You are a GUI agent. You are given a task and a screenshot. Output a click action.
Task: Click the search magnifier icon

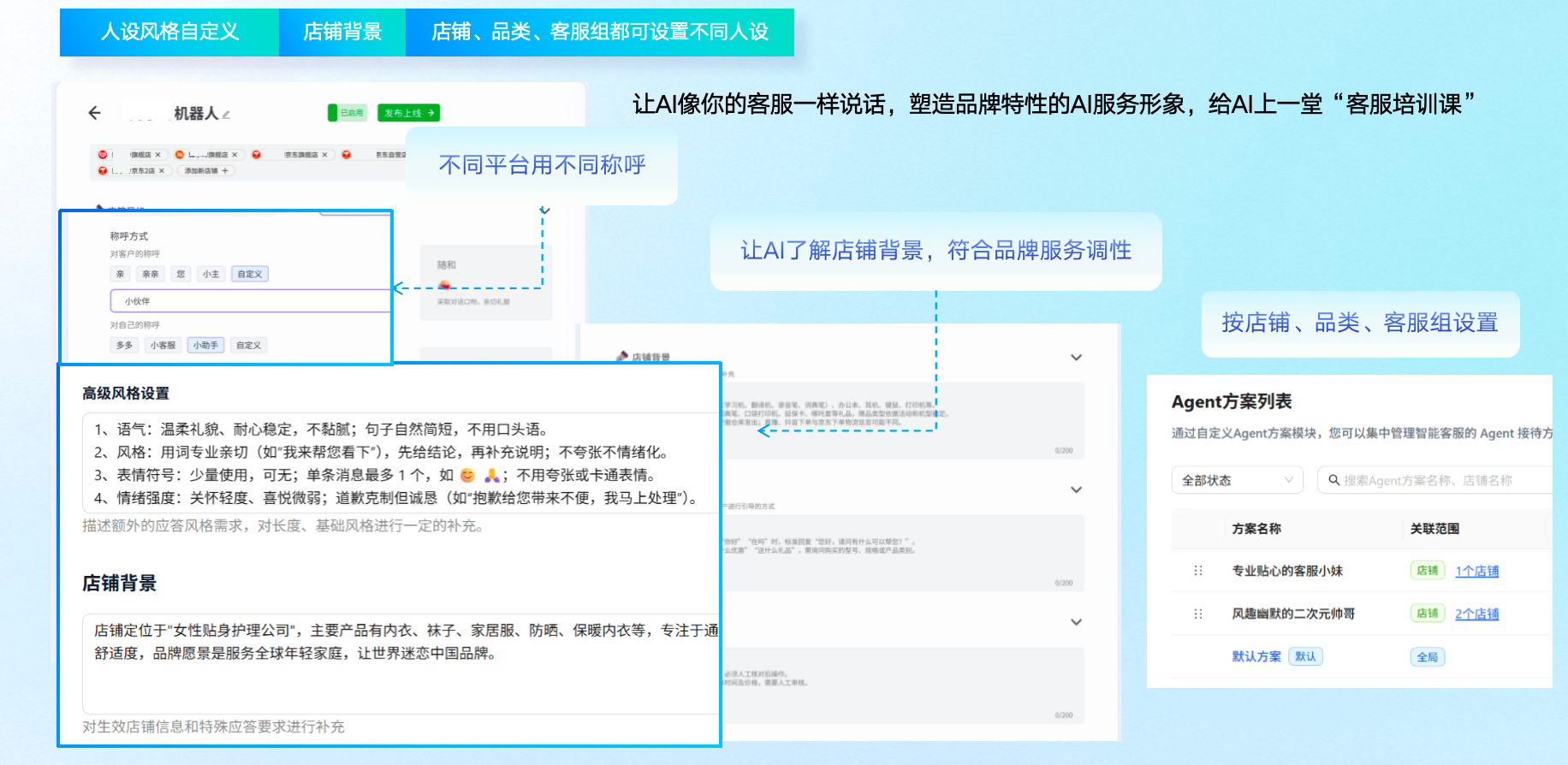tap(1333, 480)
